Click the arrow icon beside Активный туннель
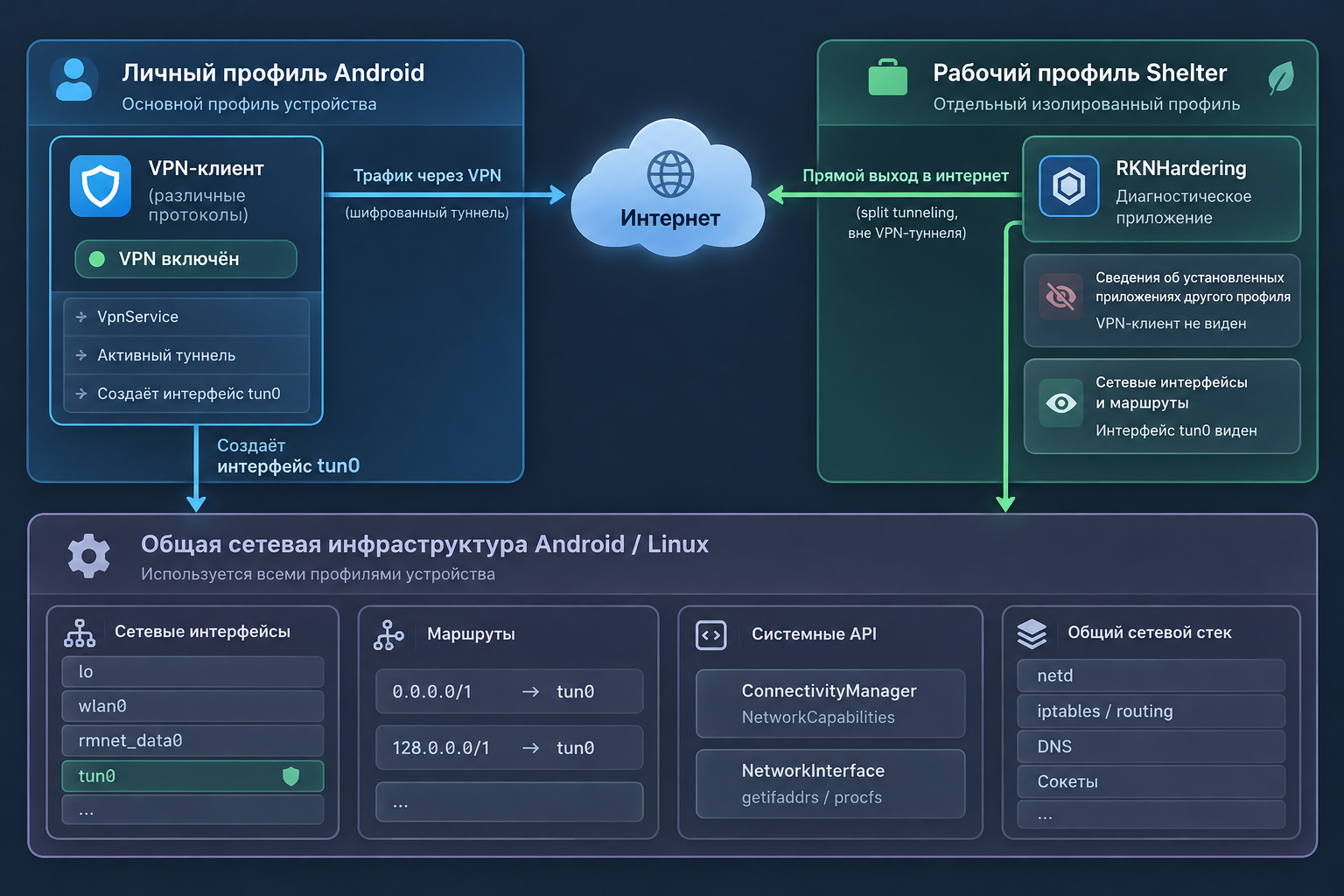 [x=81, y=355]
